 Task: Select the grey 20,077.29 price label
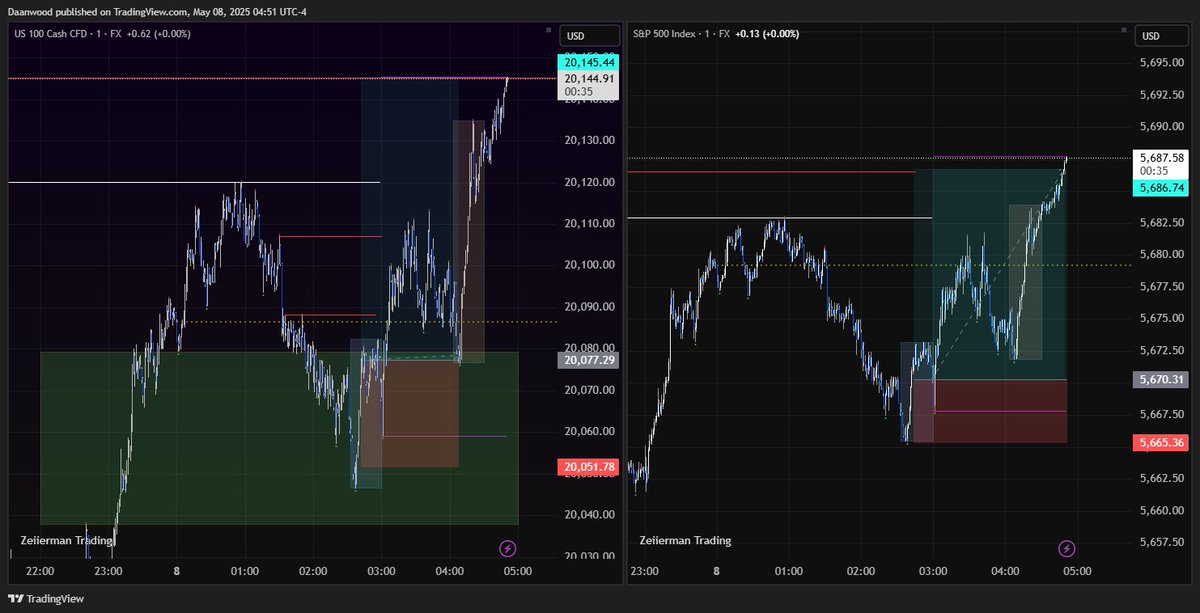(589, 360)
